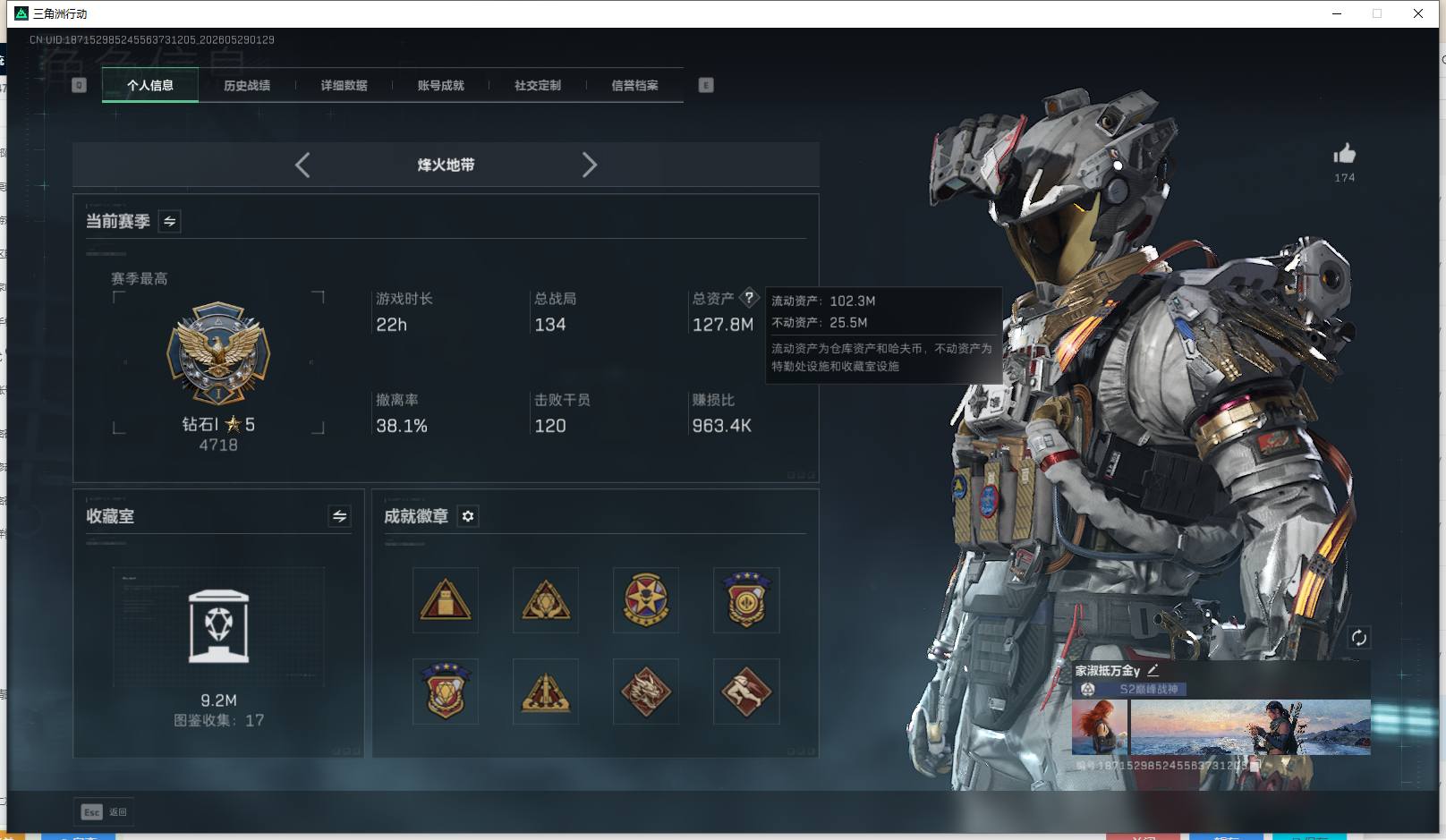Open the profile banner image
The height and width of the screenshot is (840, 1446).
click(x=1250, y=727)
